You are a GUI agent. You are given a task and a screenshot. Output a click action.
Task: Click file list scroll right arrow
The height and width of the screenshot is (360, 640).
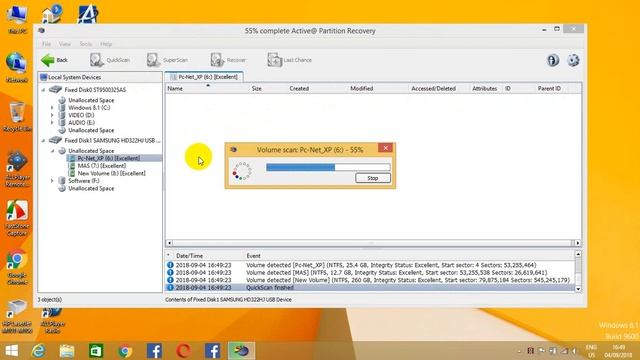578,243
